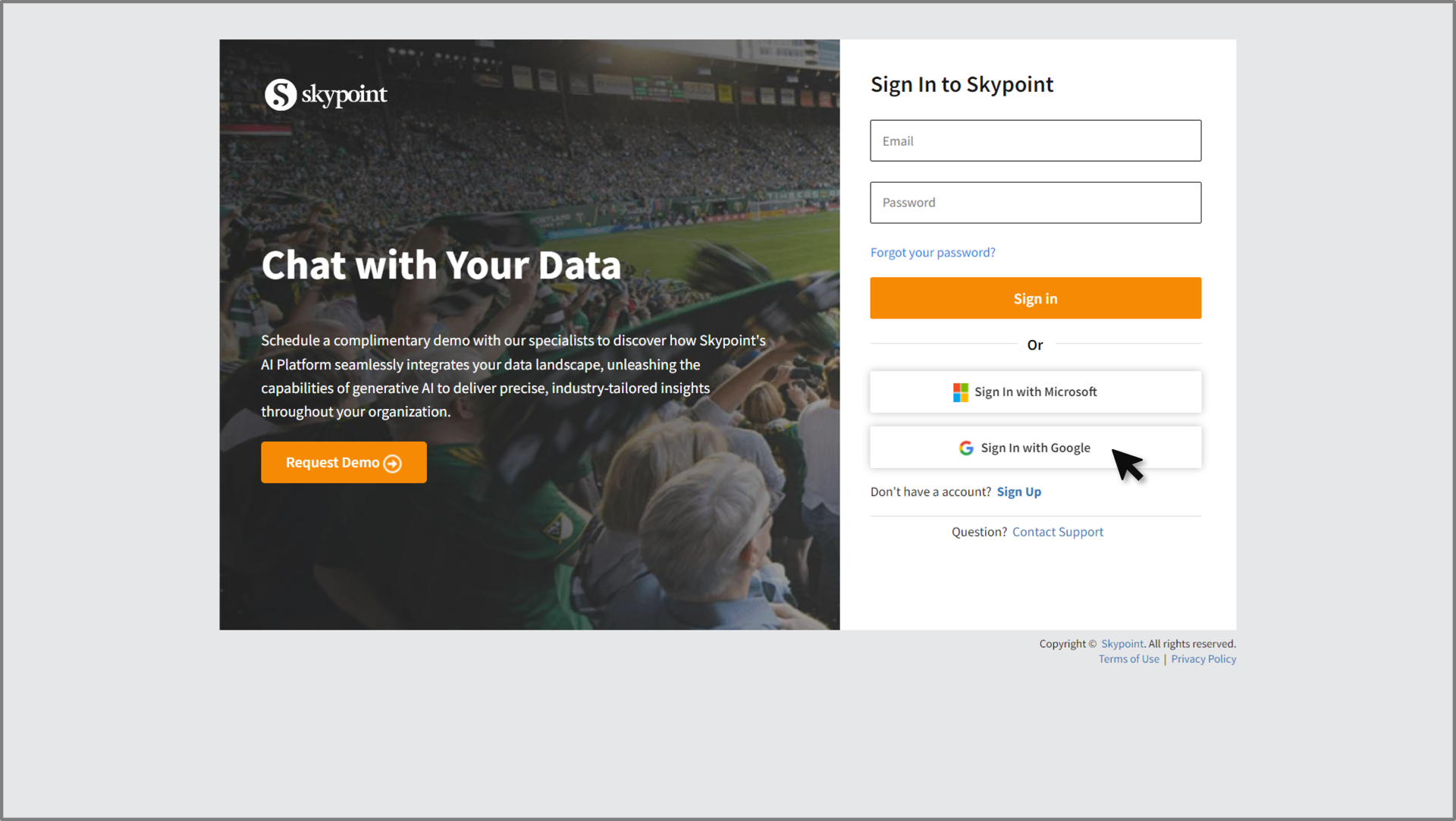
Task: Open the Terms of Use link
Action: click(1128, 659)
